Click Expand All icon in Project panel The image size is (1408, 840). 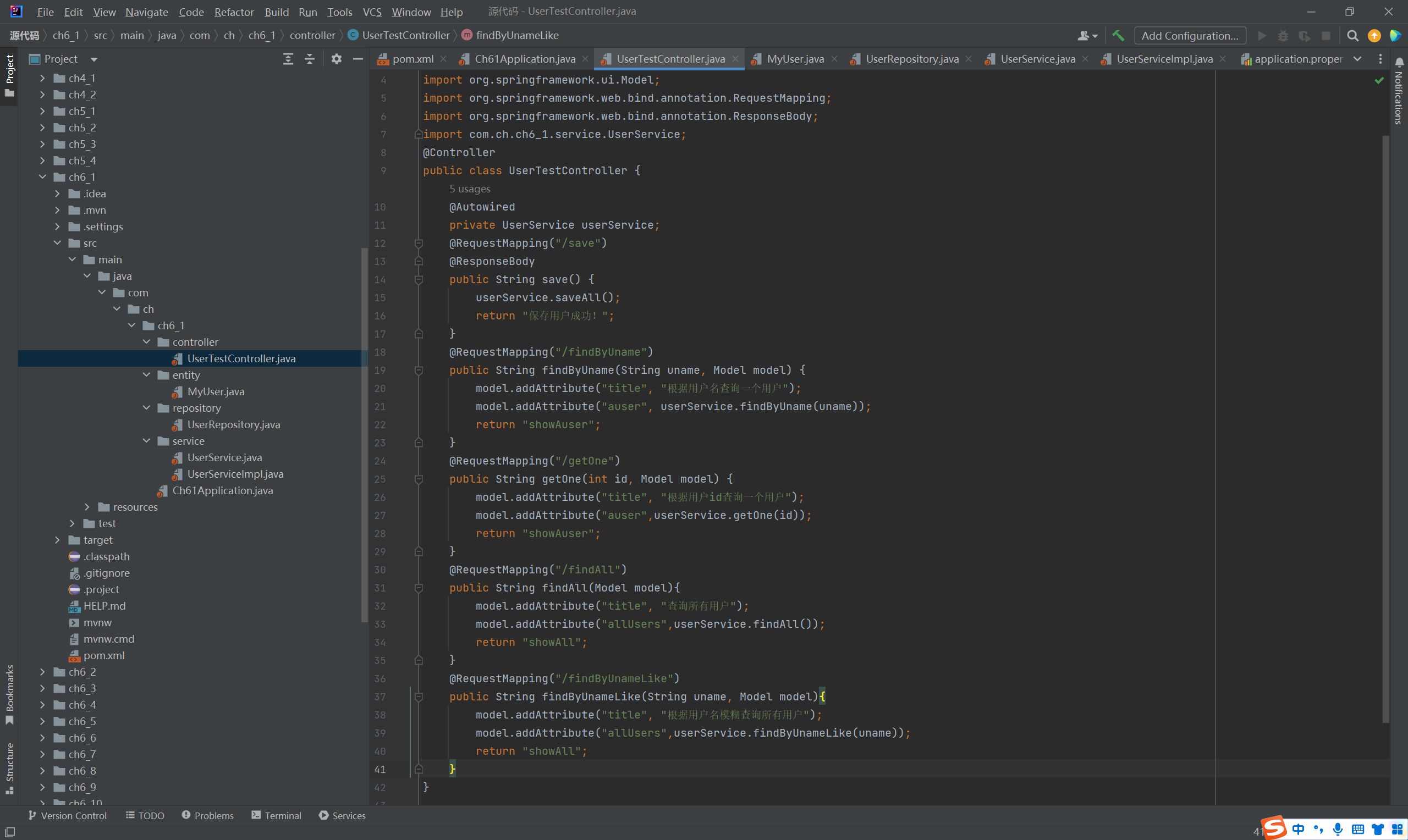[288, 59]
